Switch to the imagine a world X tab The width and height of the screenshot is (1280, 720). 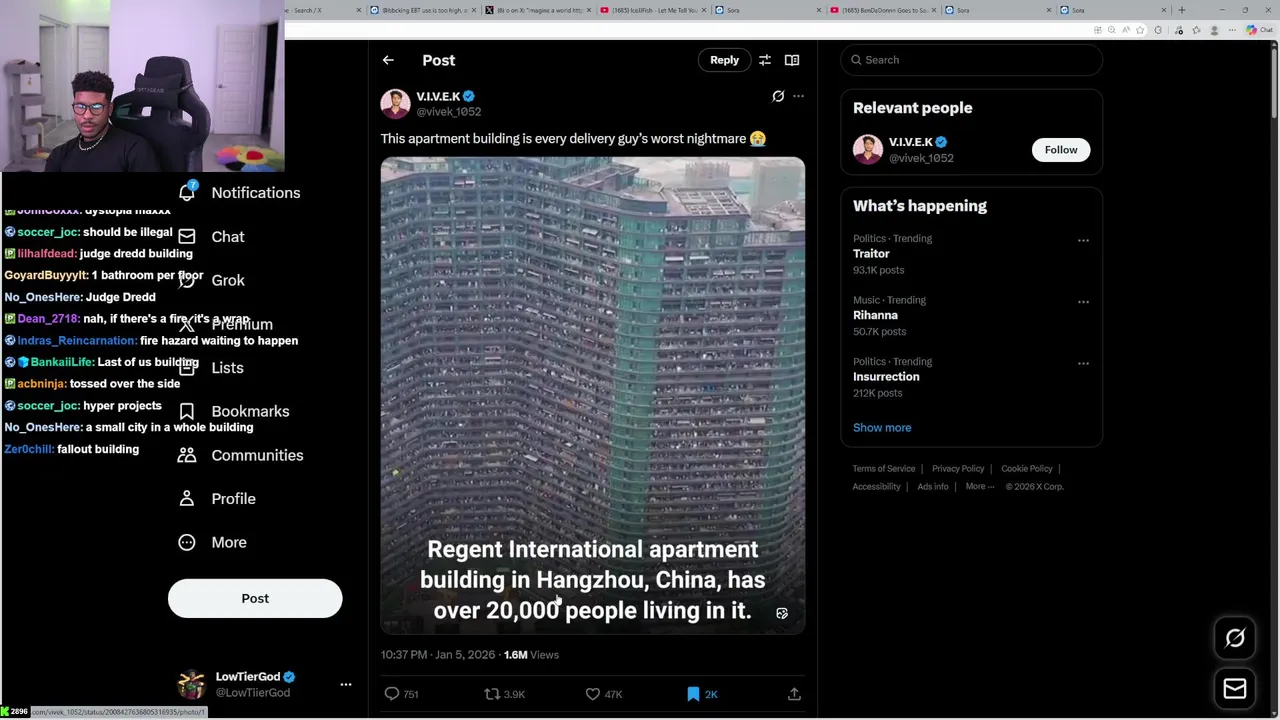coord(539,10)
